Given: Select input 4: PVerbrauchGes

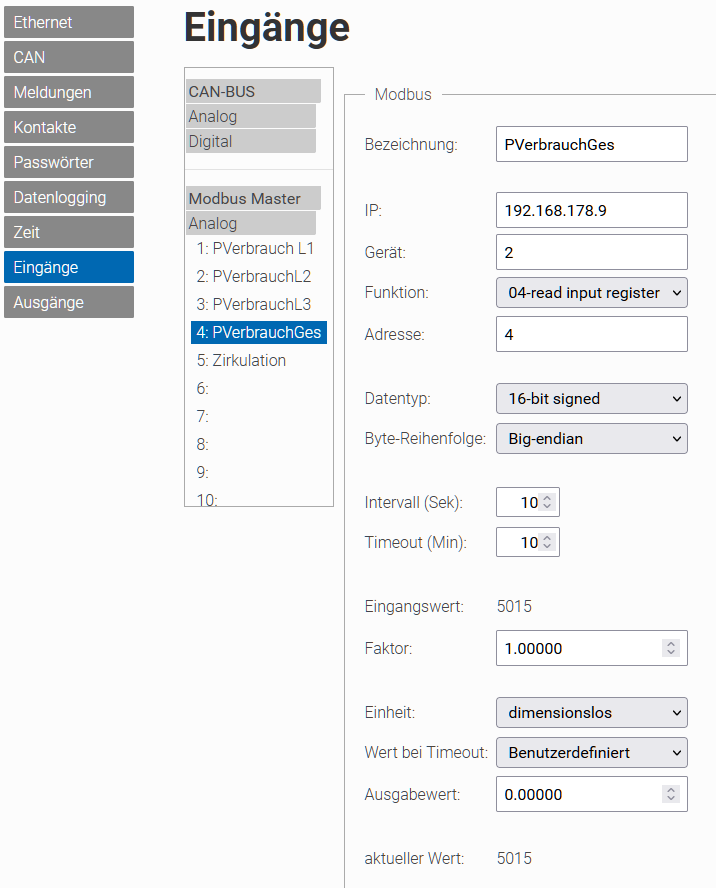Looking at the screenshot, I should [x=259, y=332].
